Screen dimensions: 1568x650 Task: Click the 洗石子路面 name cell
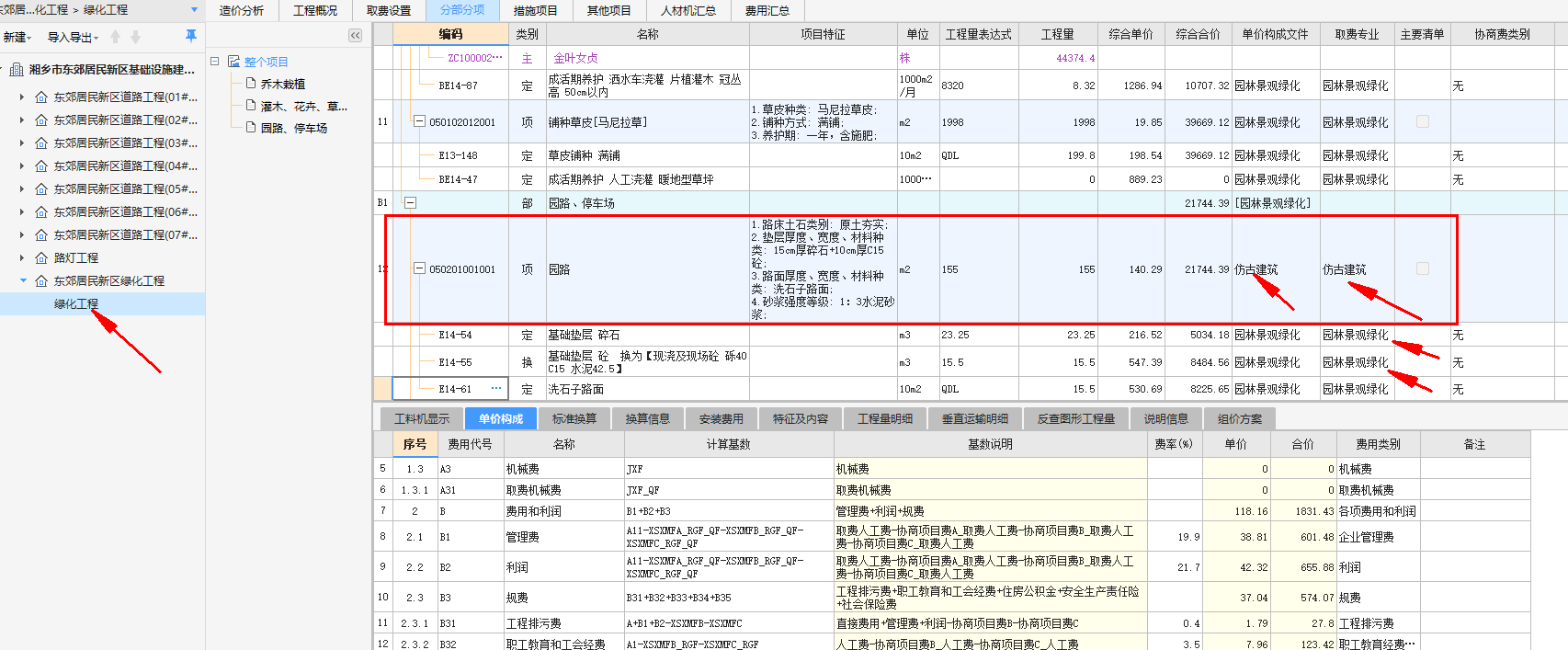(647, 389)
